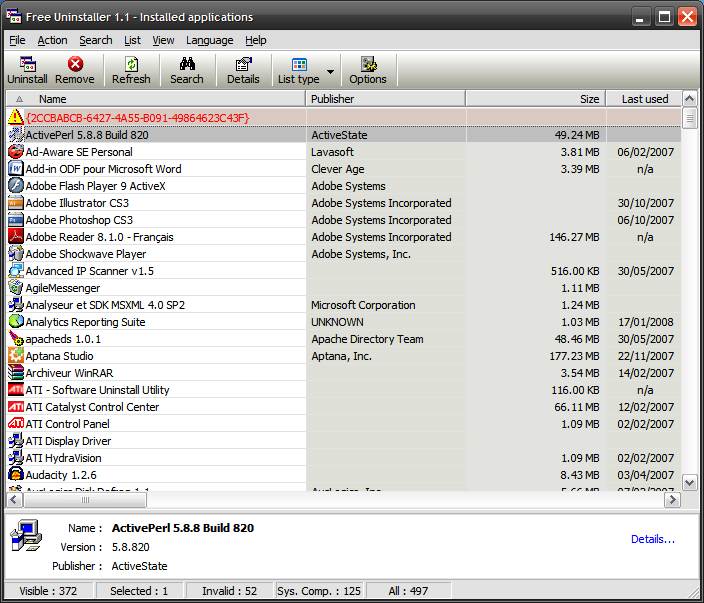Click the Add-in ODF Word icon

(x=16, y=168)
